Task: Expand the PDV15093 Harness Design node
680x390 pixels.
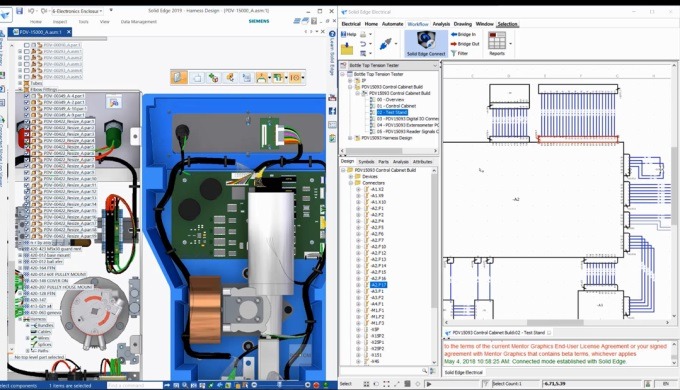Action: tap(350, 138)
